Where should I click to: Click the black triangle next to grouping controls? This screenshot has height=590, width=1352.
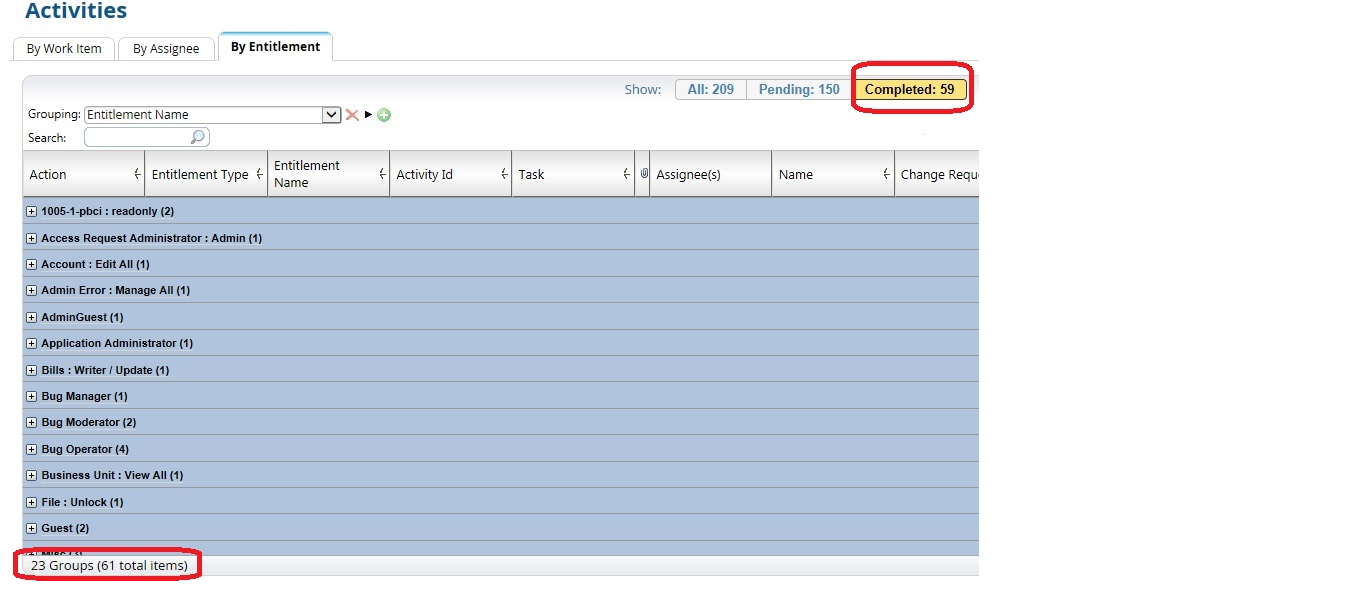pyautogui.click(x=368, y=115)
